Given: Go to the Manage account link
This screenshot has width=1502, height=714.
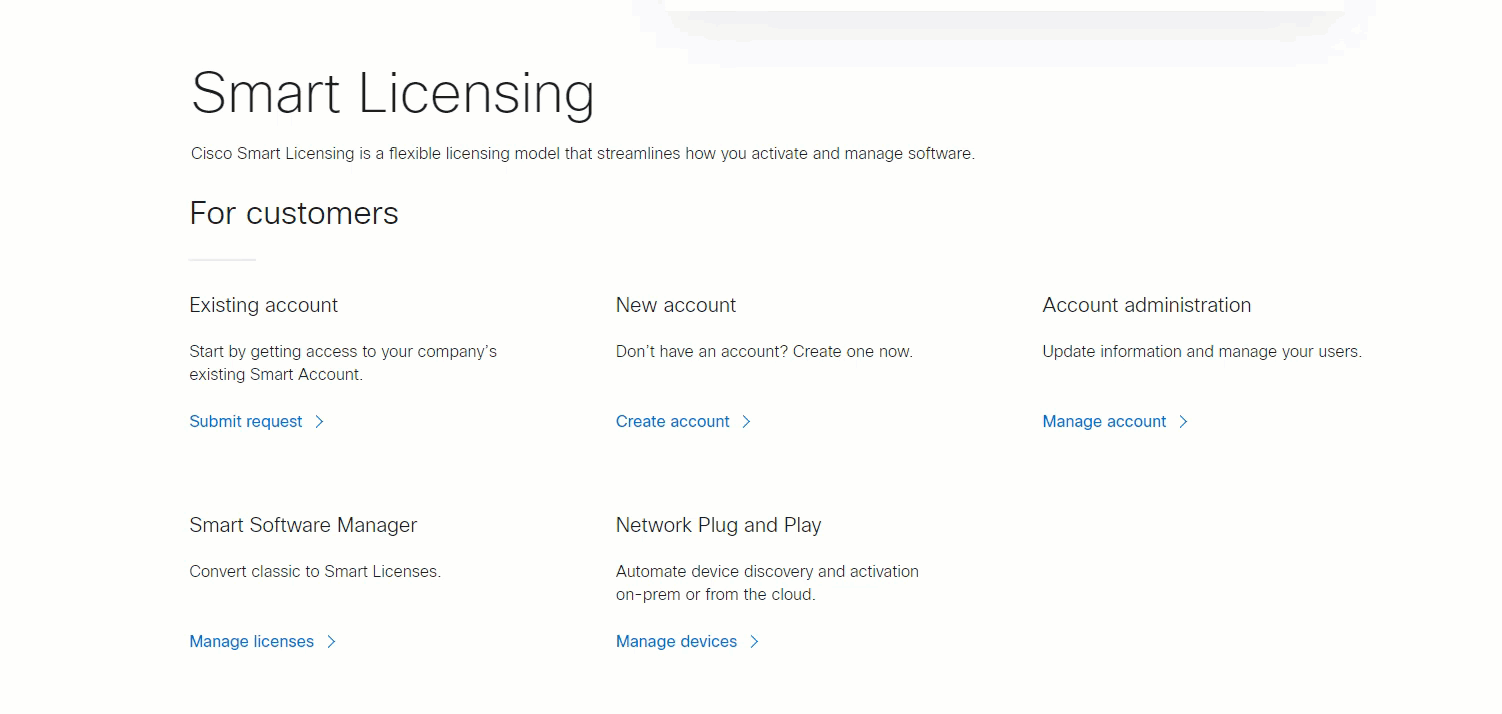Looking at the screenshot, I should pos(1104,422).
